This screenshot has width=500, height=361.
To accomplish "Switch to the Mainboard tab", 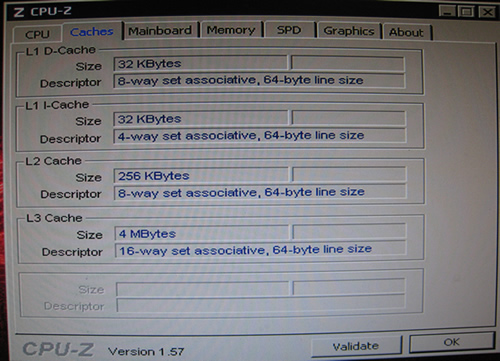I will pyautogui.click(x=160, y=31).
